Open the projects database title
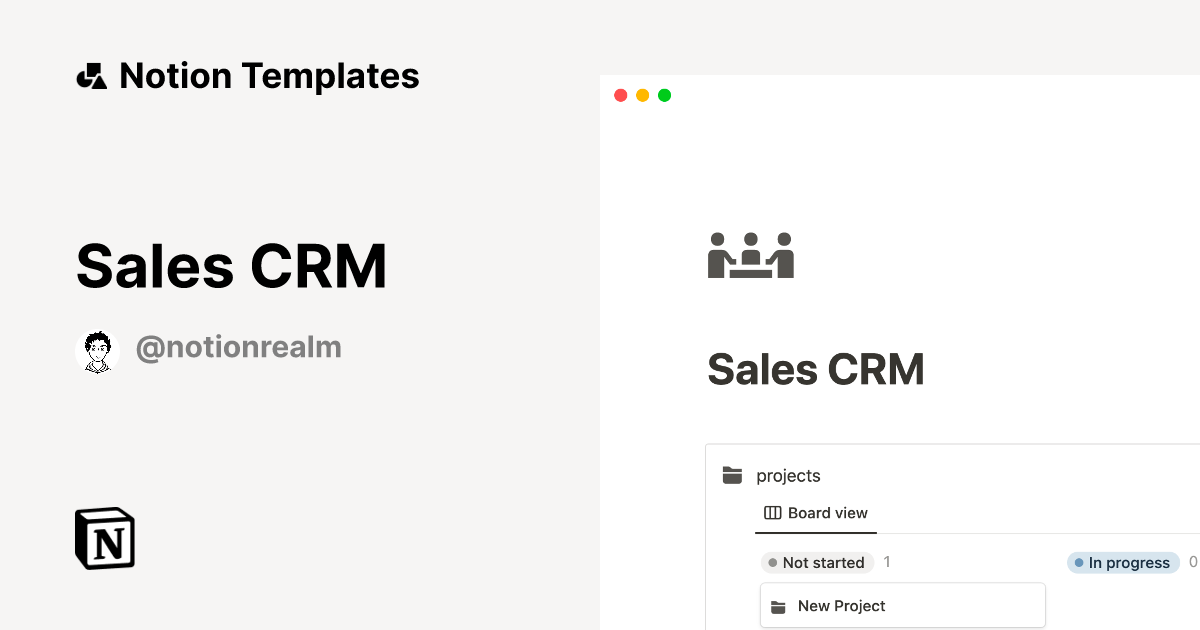The width and height of the screenshot is (1200, 630). point(788,476)
